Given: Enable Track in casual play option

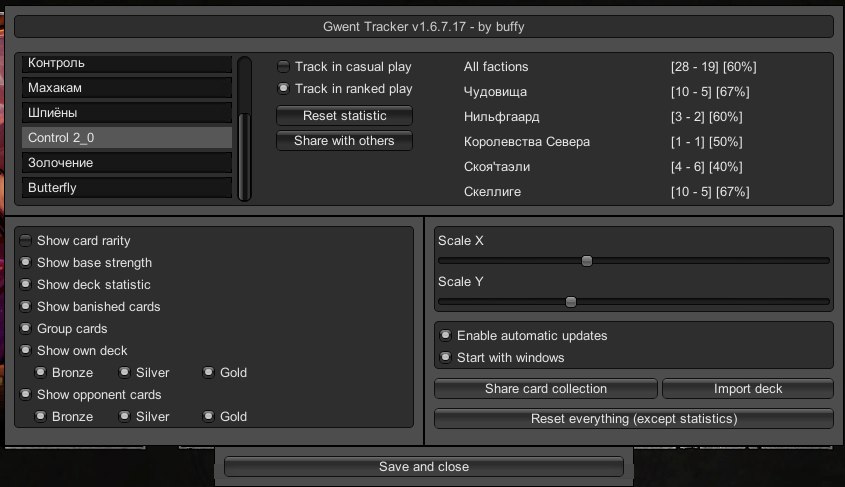Looking at the screenshot, I should [284, 67].
